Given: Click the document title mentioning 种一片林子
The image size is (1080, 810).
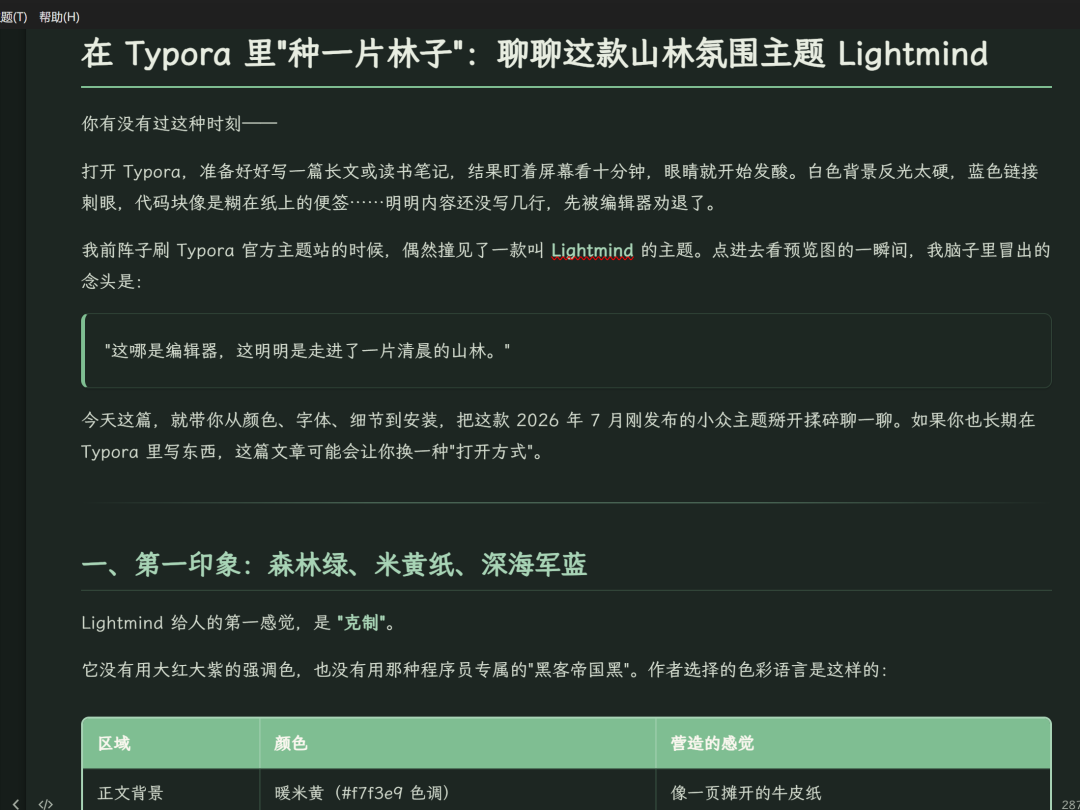Looking at the screenshot, I should [x=534, y=53].
